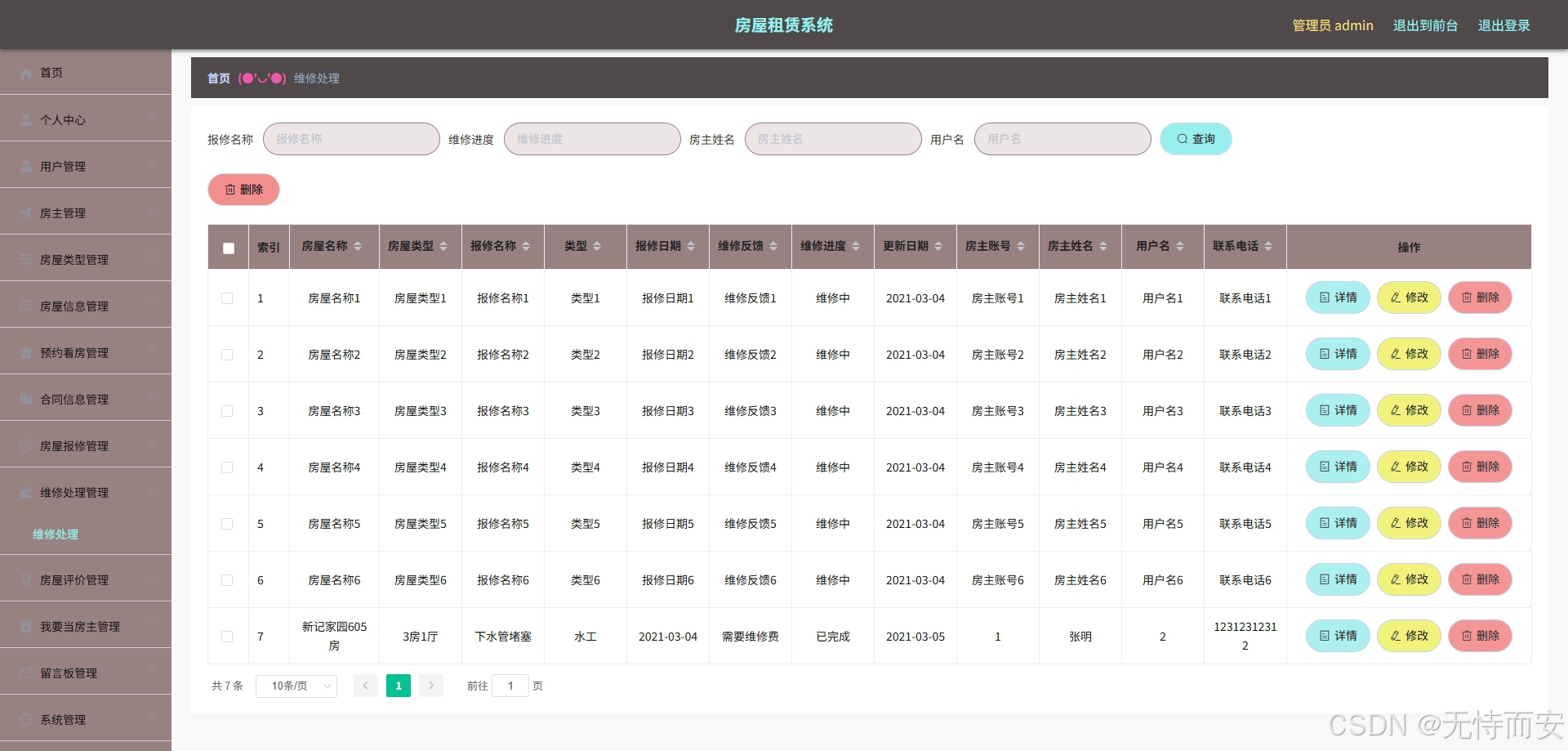Check the row with 房屋名称1
The height and width of the screenshot is (751, 1568).
click(227, 298)
